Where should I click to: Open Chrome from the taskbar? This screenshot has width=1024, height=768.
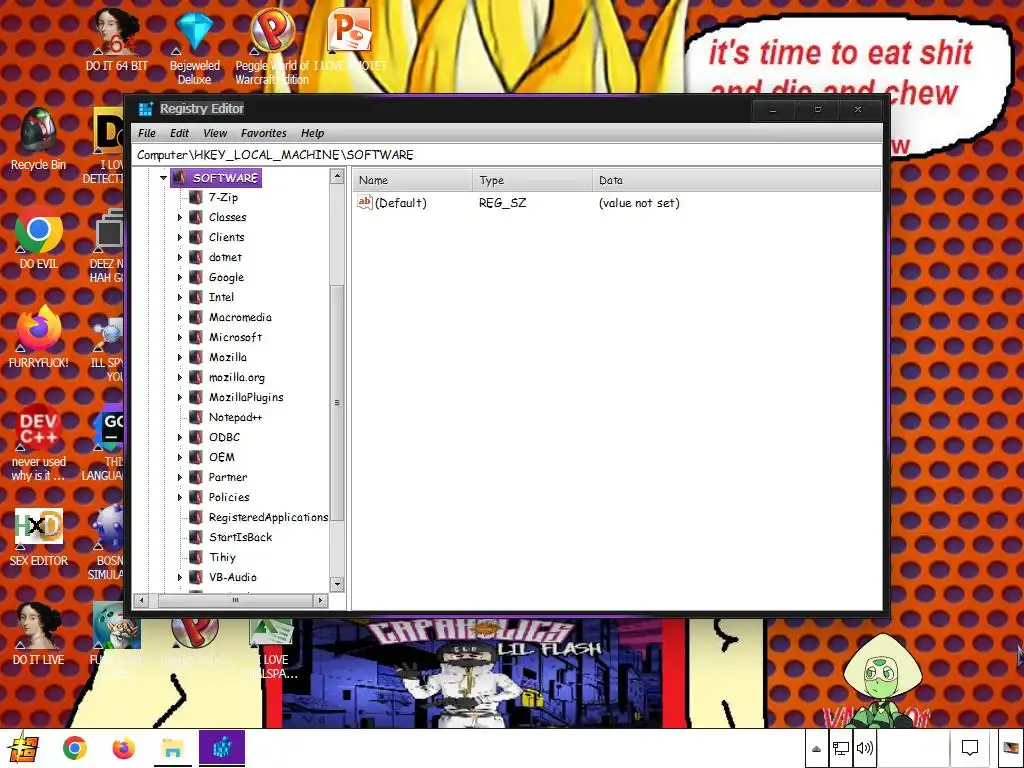coord(74,748)
